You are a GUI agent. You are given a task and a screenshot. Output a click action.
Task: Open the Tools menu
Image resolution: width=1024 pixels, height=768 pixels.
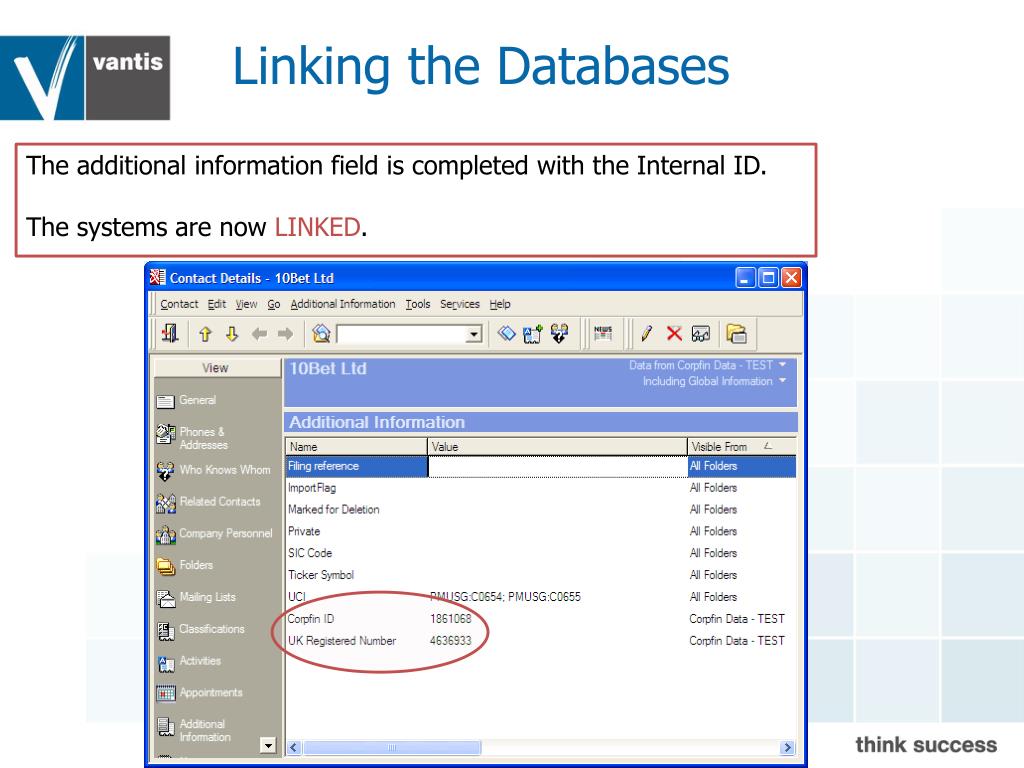[418, 304]
